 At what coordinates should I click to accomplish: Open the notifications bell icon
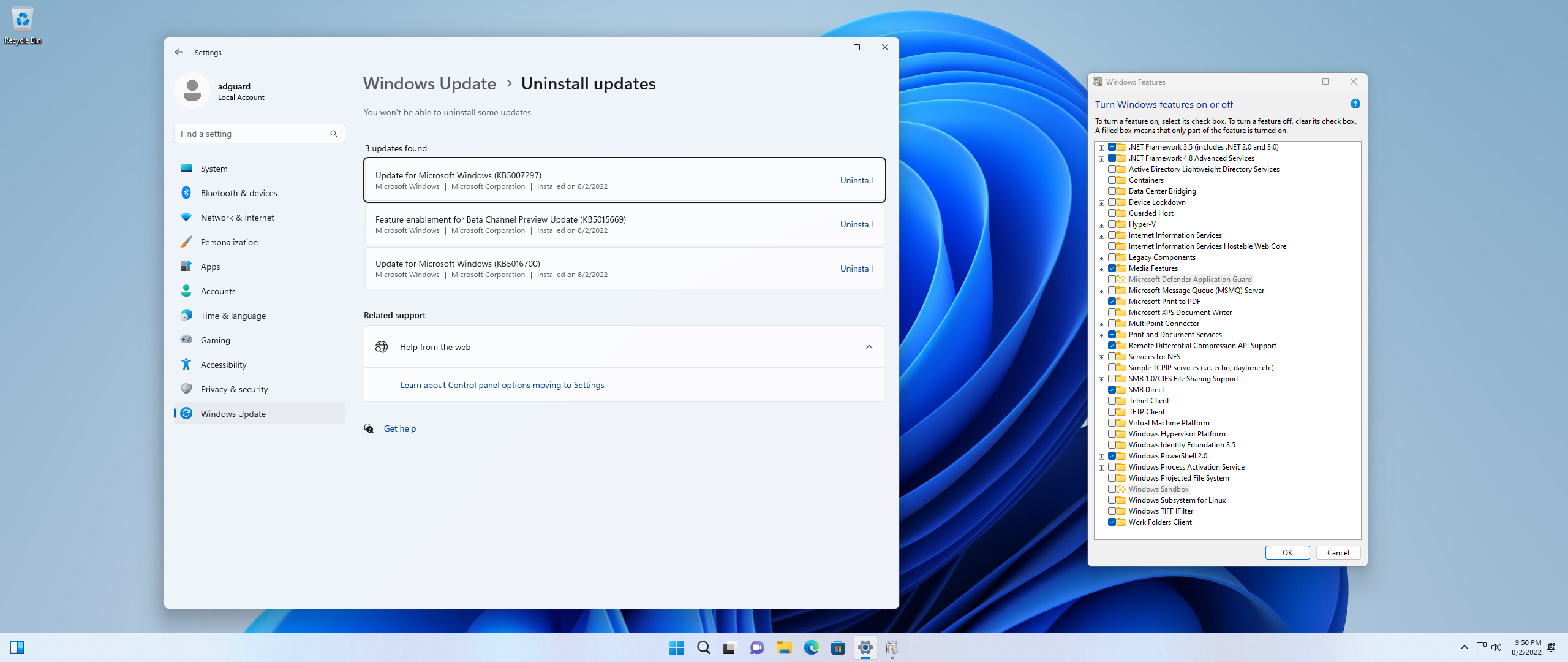click(1551, 647)
